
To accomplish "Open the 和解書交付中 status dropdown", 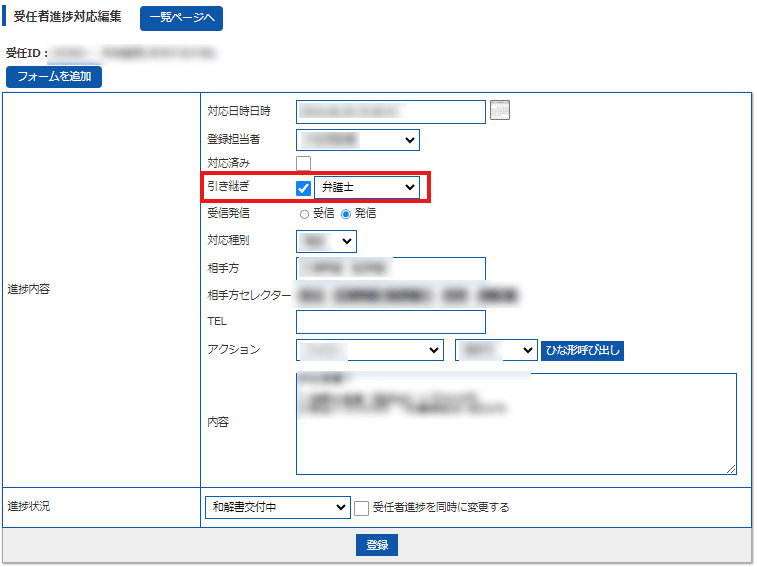I will (x=276, y=508).
